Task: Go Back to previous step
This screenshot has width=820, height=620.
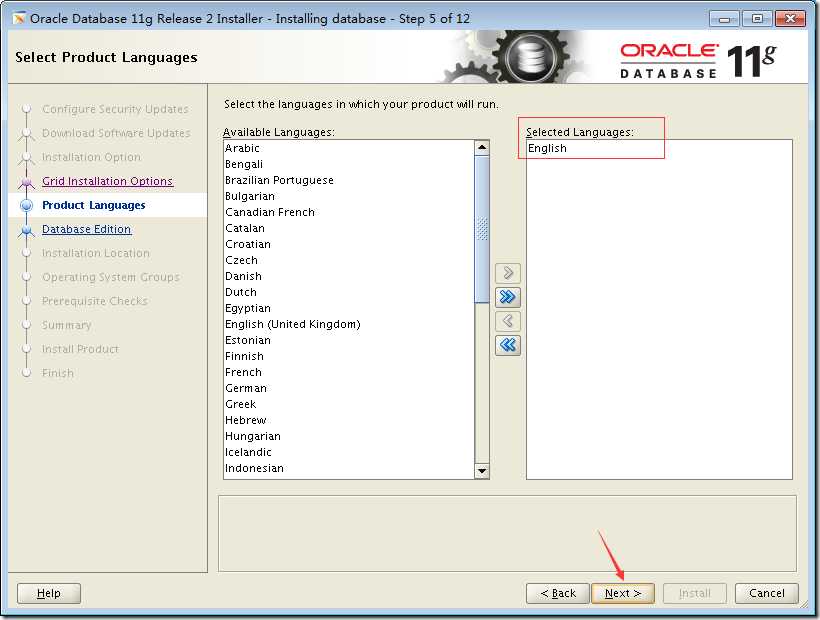Action: coord(557,593)
